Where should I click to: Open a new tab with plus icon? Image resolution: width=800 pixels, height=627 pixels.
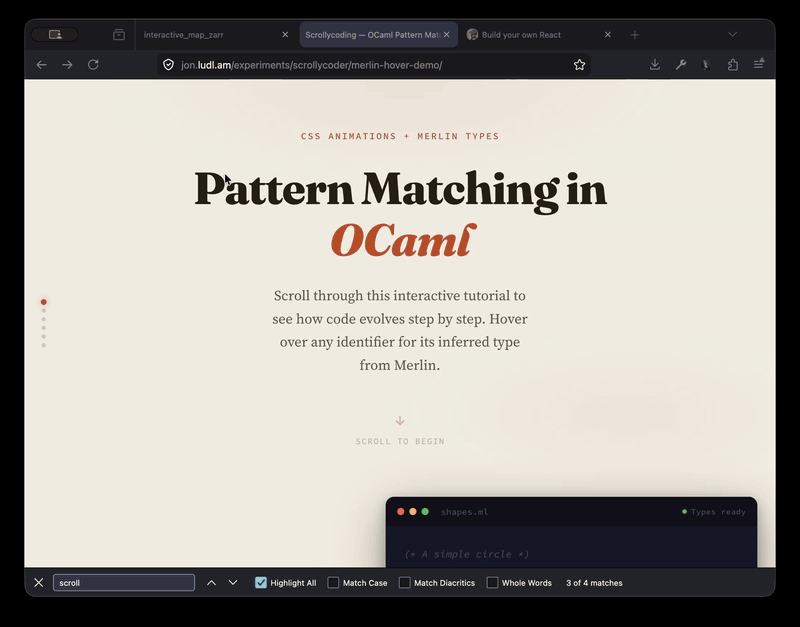634,35
